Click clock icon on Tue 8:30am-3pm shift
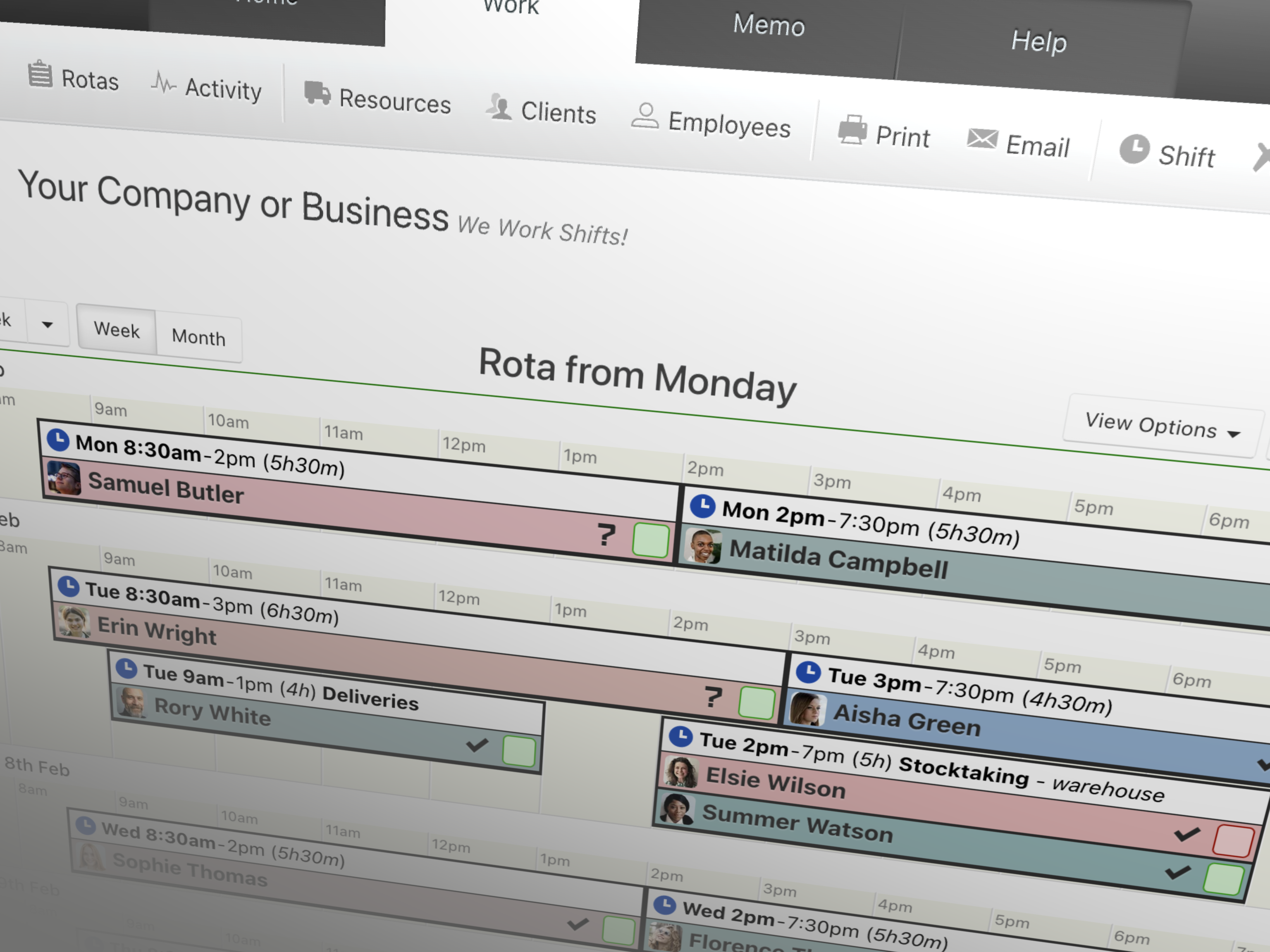 point(68,586)
